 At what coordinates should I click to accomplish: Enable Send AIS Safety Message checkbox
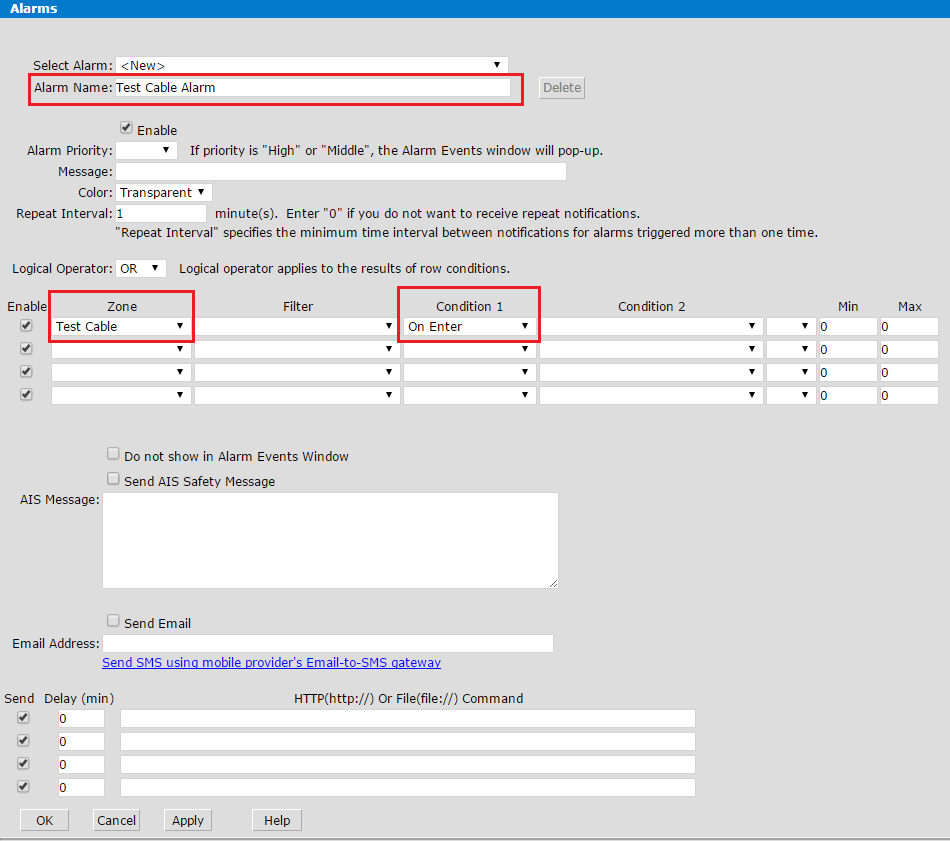(113, 479)
